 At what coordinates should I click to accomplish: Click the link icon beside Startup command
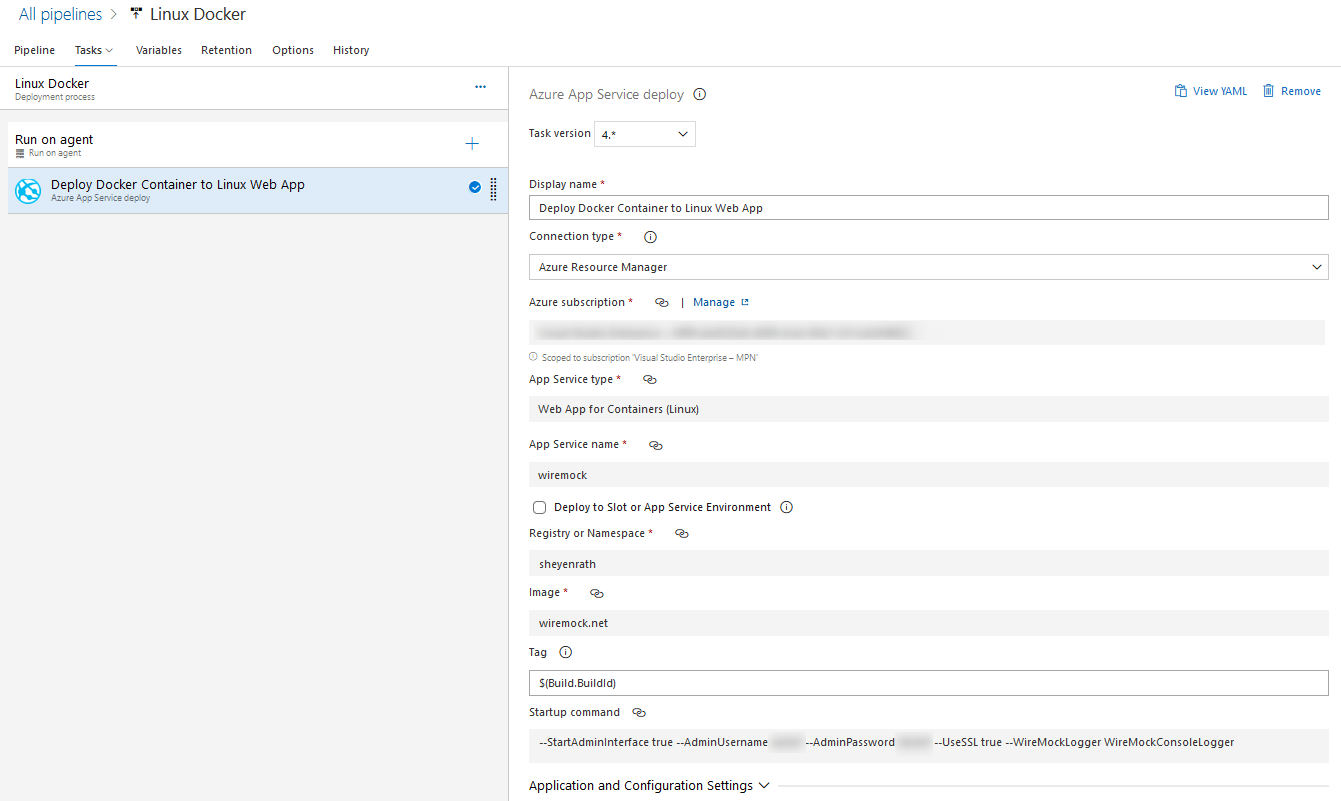[639, 713]
